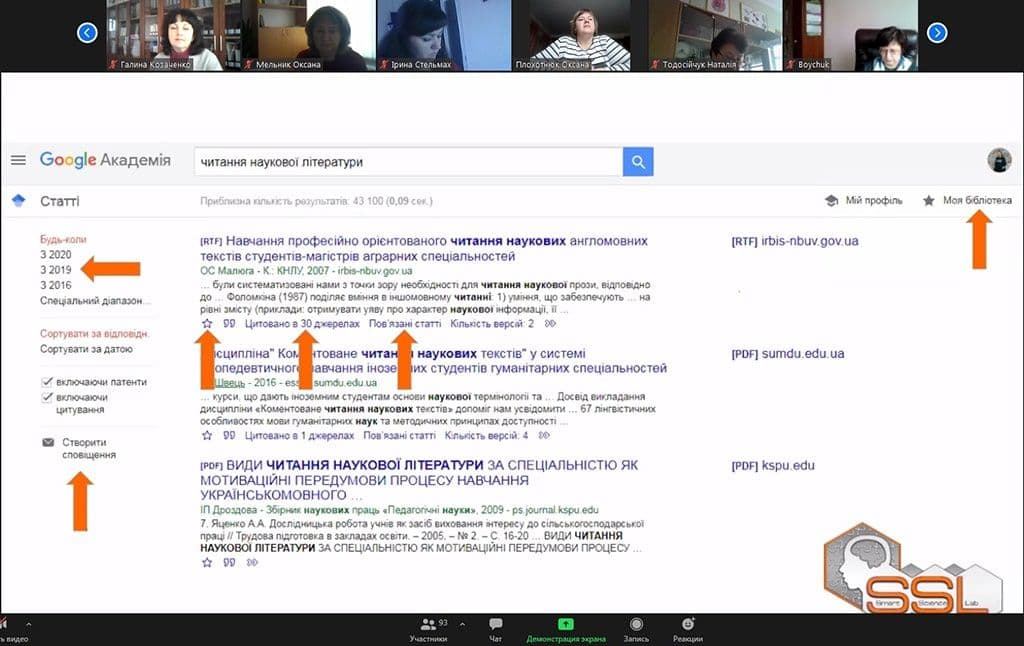
Task: Click the Створити сповіщення link
Action: click(89, 449)
